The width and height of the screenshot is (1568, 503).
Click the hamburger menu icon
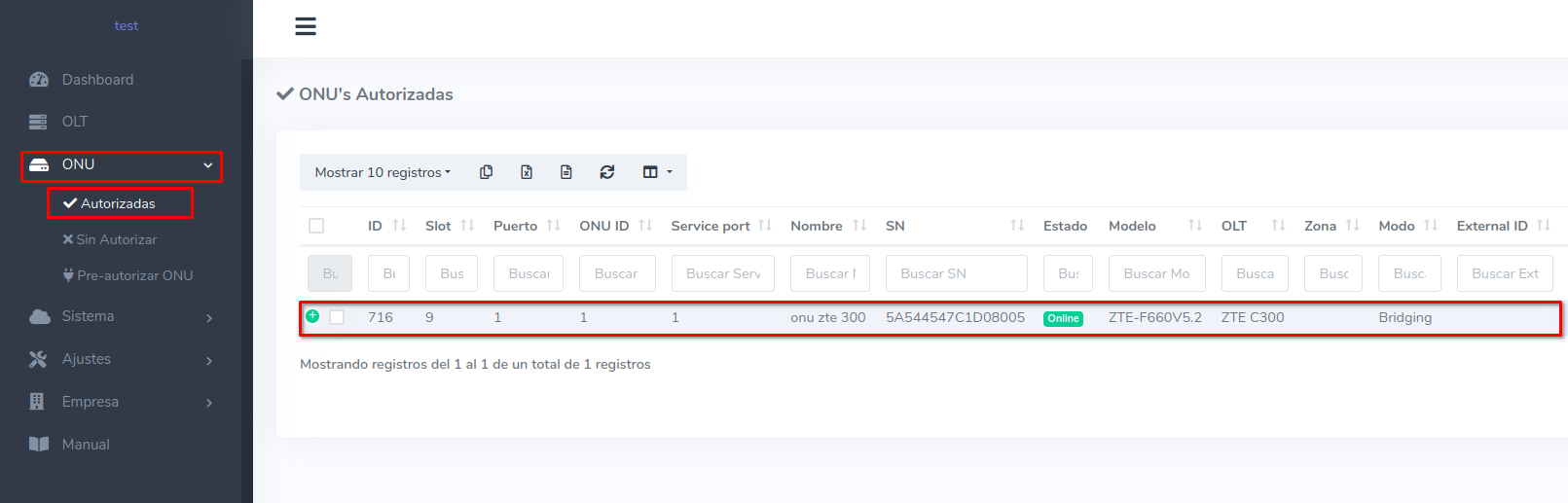306,26
